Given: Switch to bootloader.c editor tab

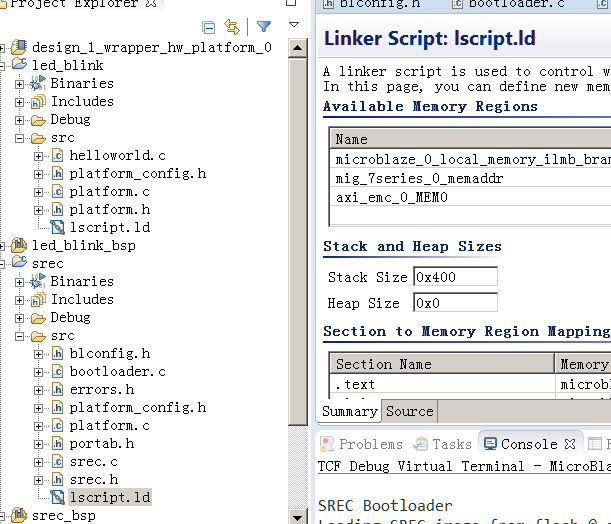Looking at the screenshot, I should 508,4.
